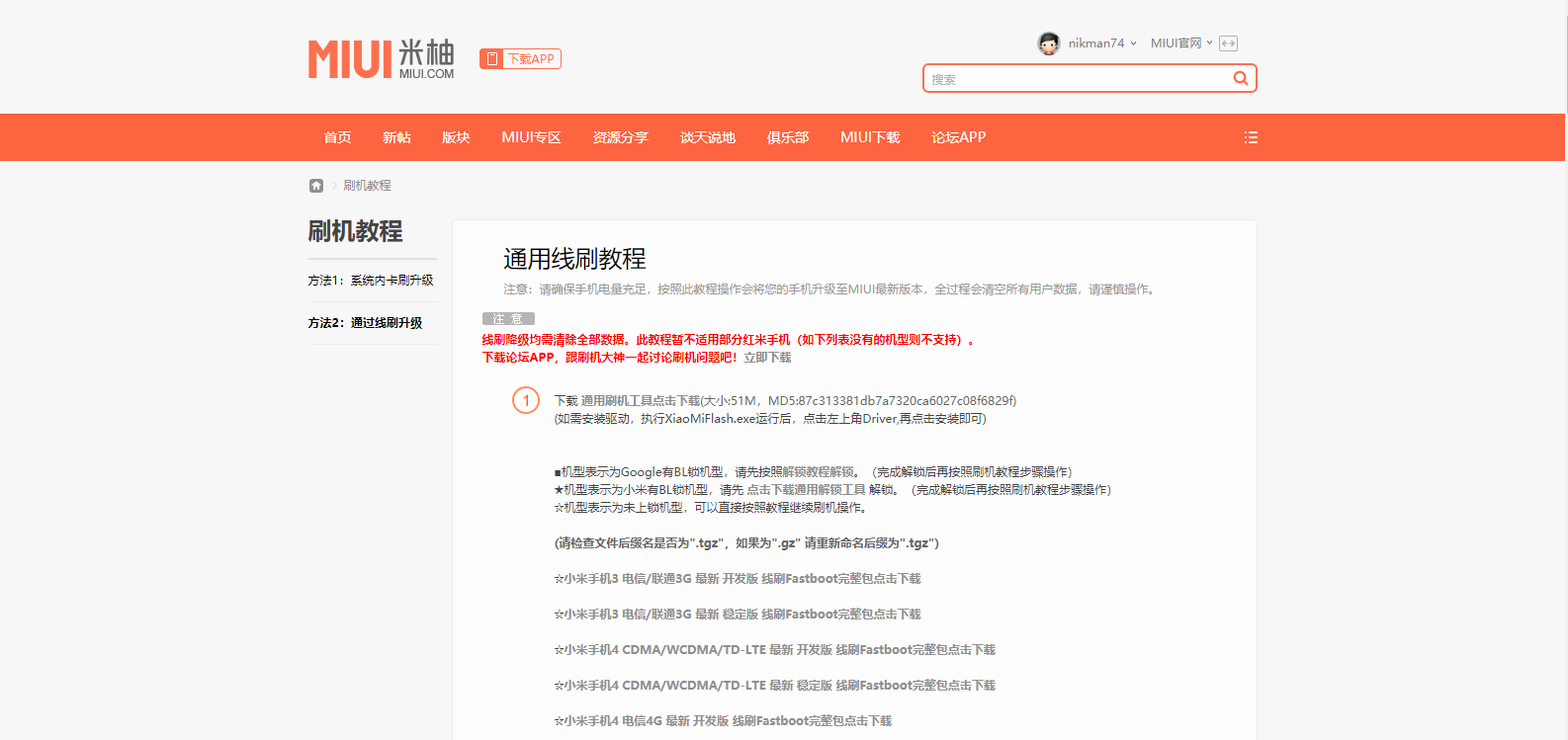
Task: Open 论坛APP from navigation bar
Action: point(958,138)
